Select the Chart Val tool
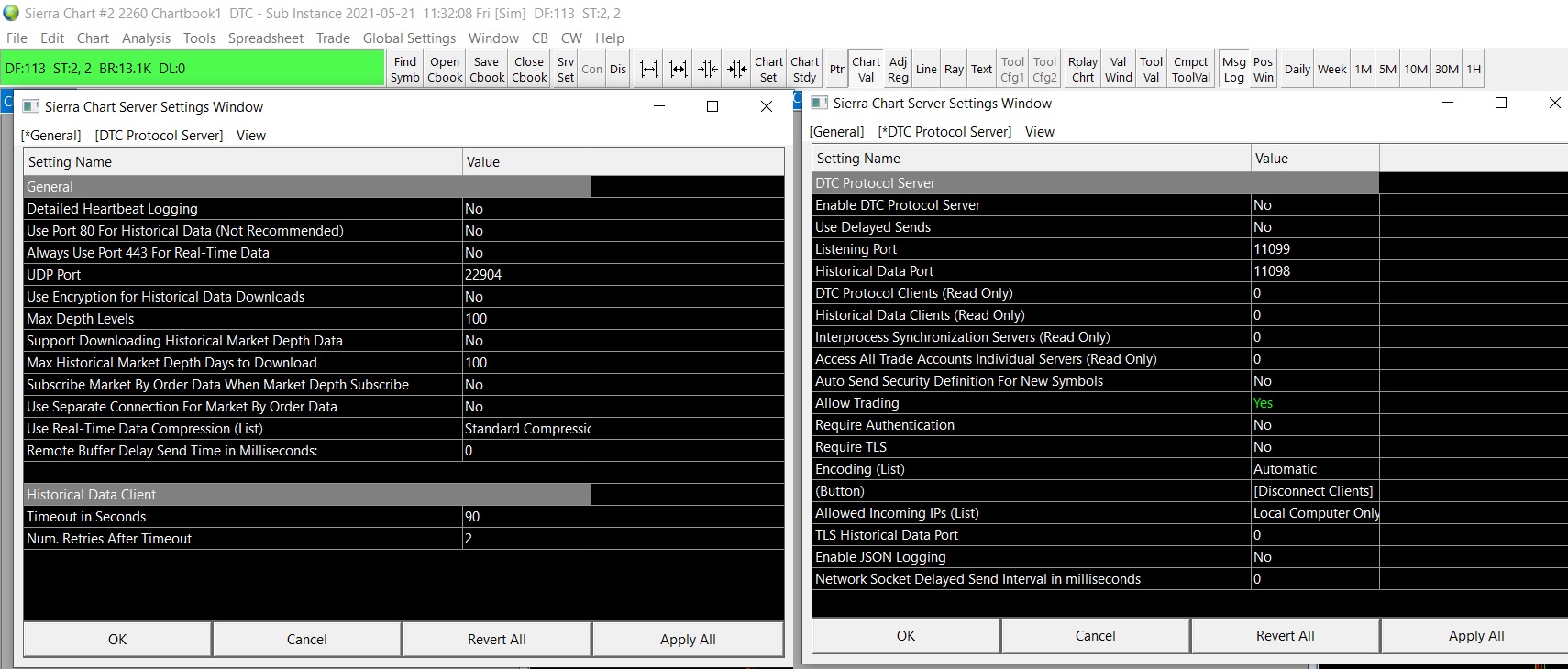Screen dimensions: 1568x669 click(866, 70)
